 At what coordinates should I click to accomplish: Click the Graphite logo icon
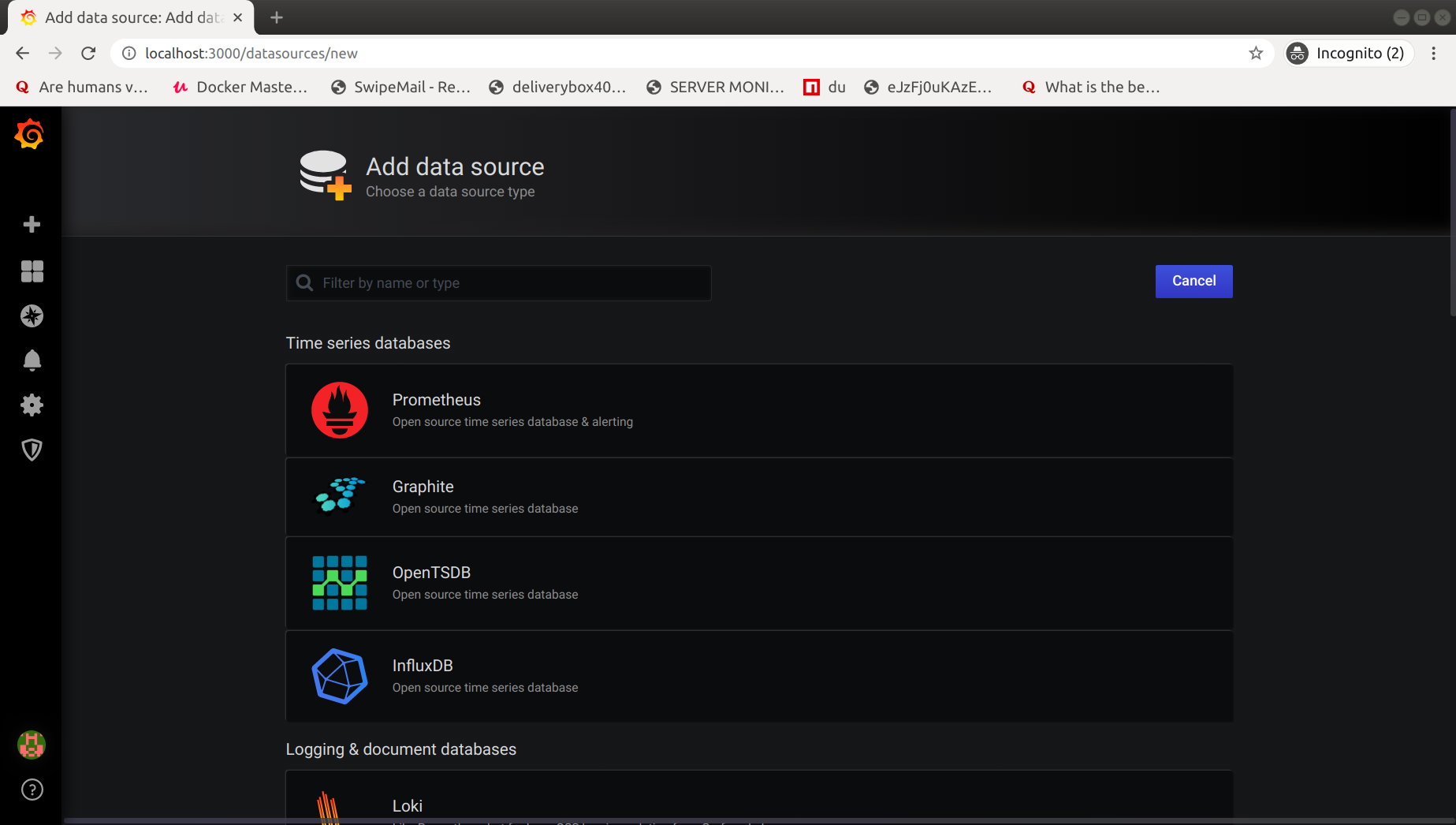[340, 496]
